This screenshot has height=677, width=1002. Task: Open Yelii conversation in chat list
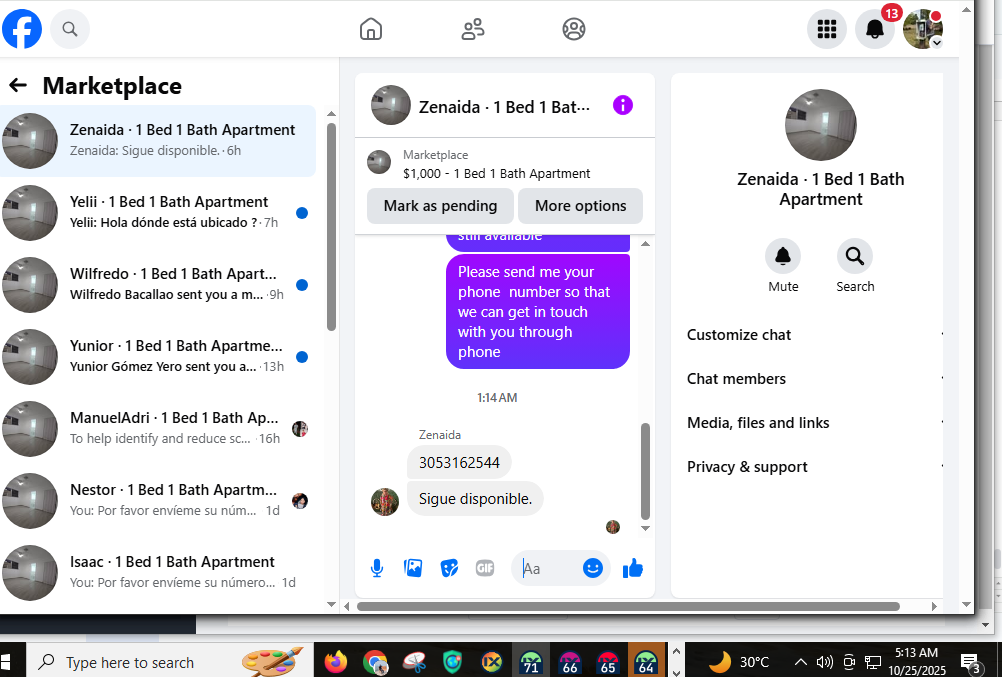point(158,213)
